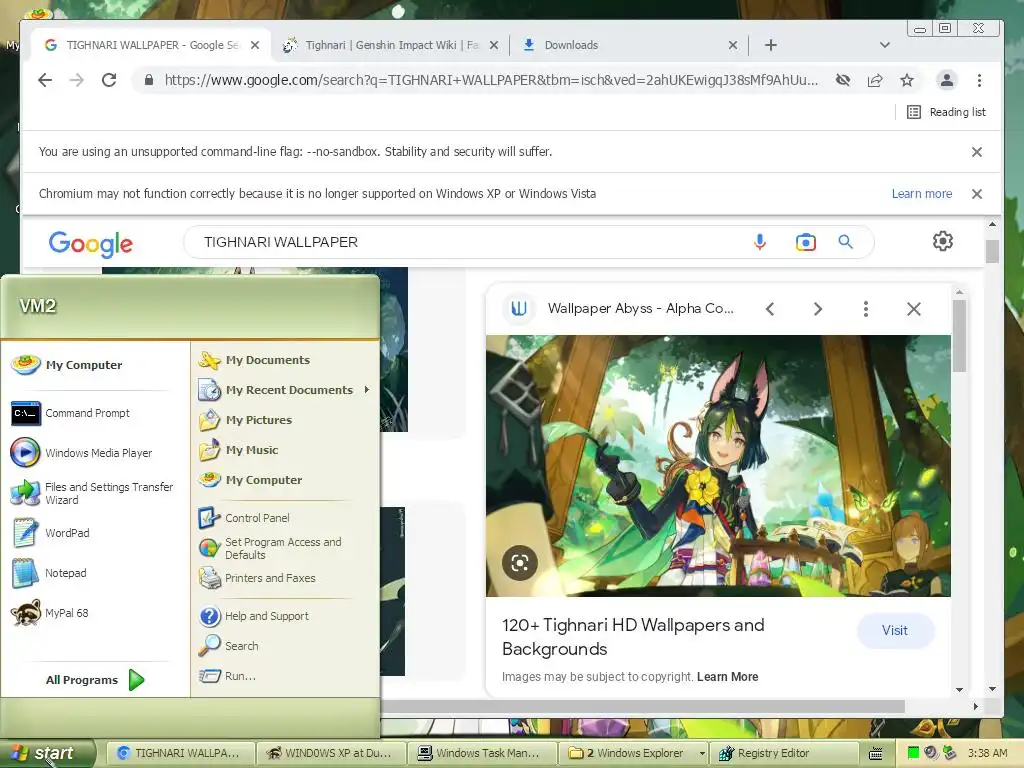
Task: Click the padlock site info icon
Action: 149,80
